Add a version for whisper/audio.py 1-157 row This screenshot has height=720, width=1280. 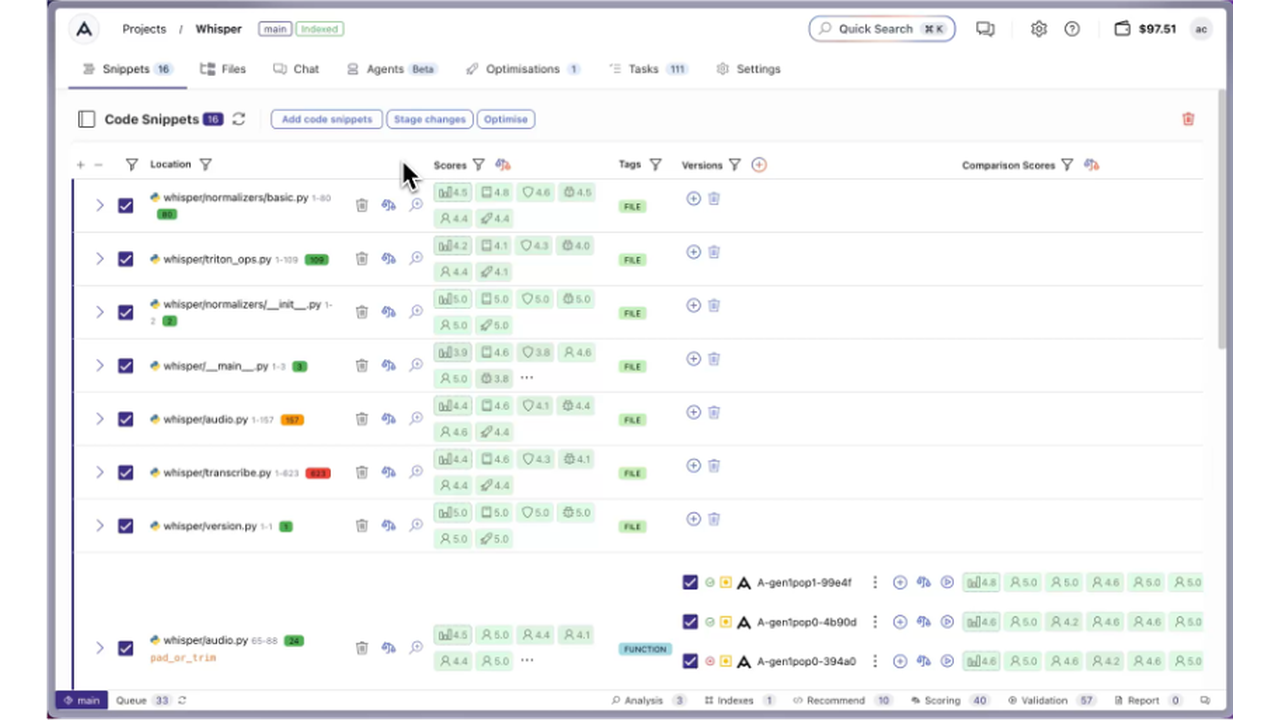pos(693,412)
